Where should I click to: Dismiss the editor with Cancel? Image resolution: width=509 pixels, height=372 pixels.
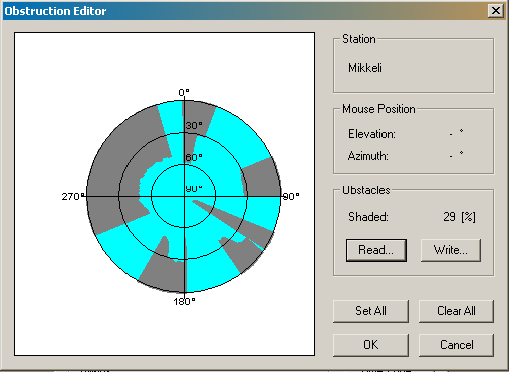point(456,345)
